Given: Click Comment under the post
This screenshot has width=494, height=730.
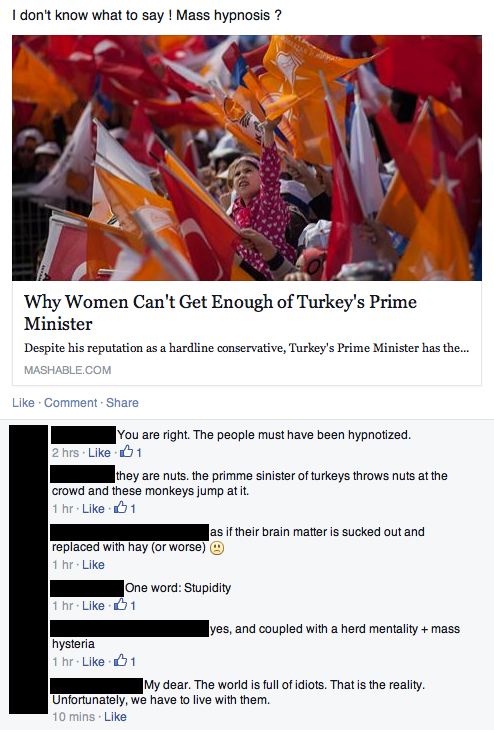Looking at the screenshot, I should (x=70, y=403).
